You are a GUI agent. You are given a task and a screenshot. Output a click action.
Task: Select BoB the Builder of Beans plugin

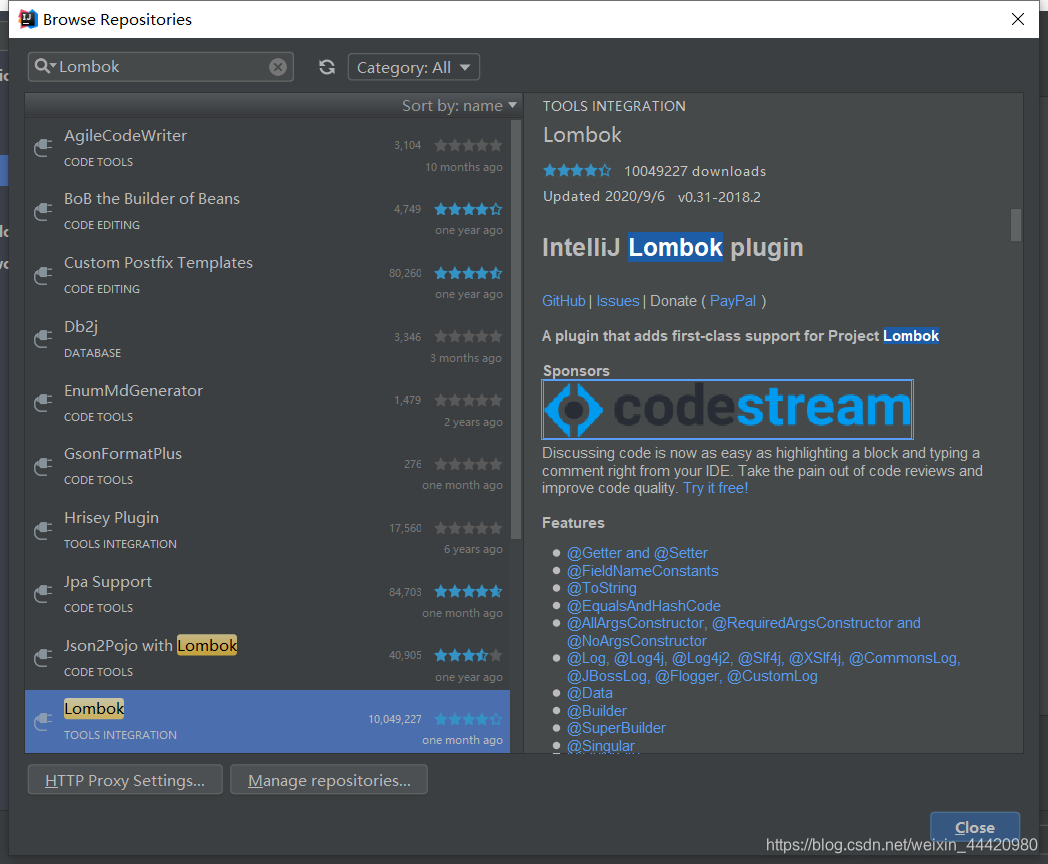click(x=267, y=212)
